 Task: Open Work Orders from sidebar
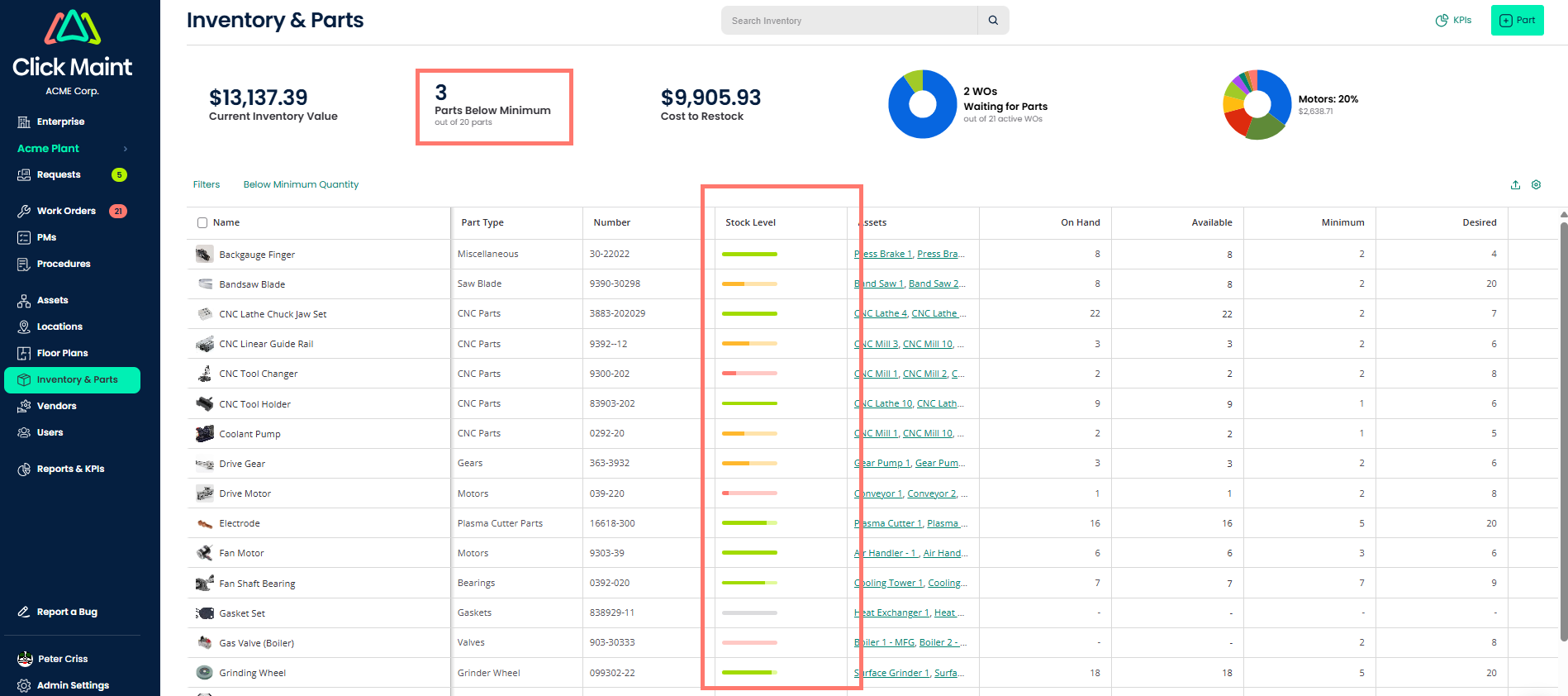pos(66,211)
